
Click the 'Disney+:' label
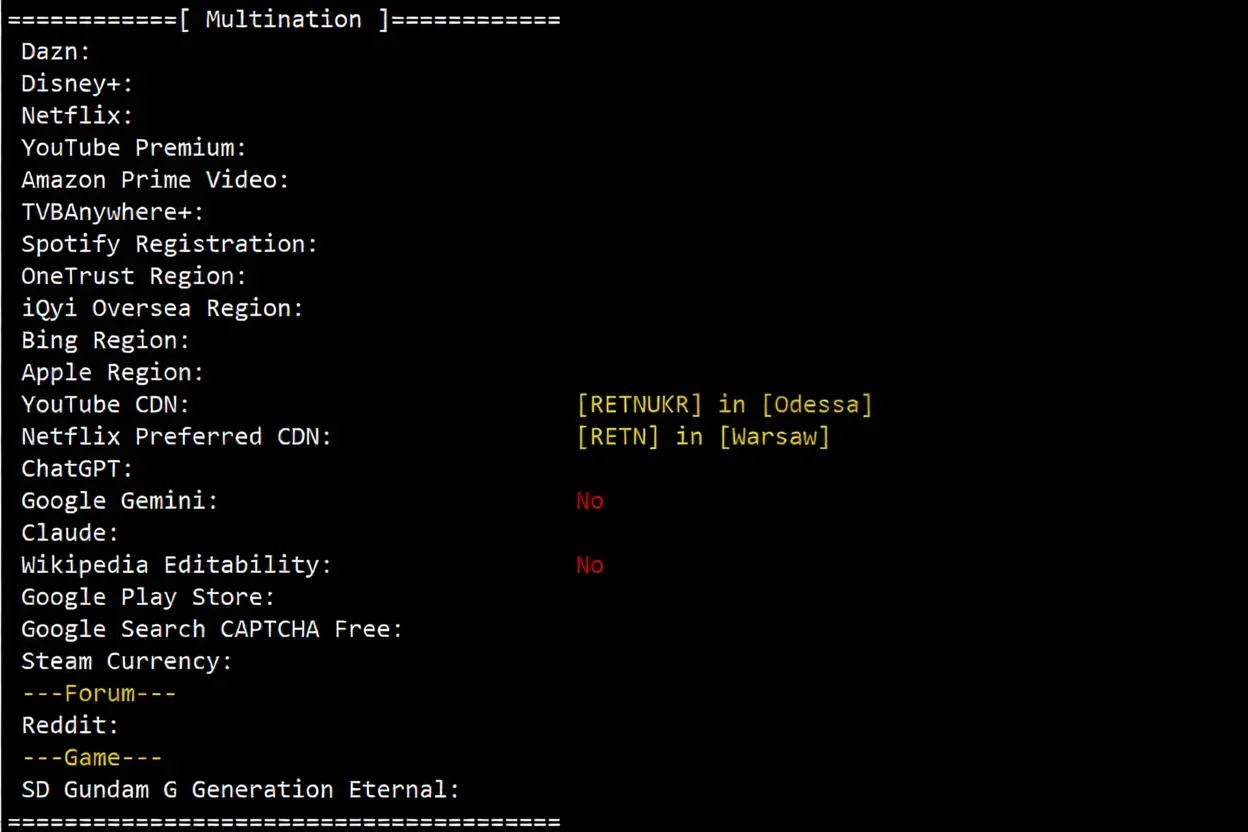[77, 84]
